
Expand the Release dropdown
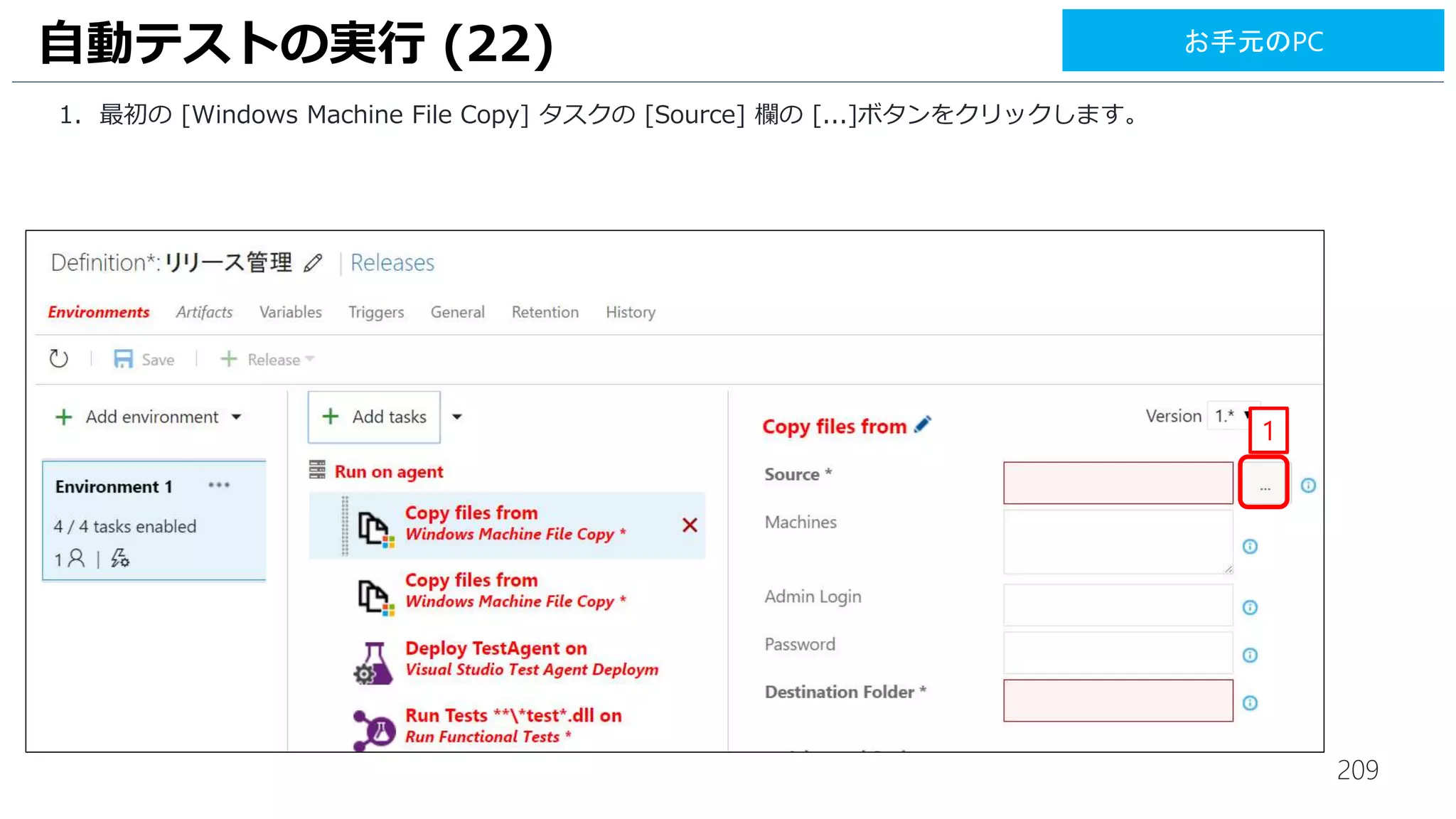pyautogui.click(x=309, y=359)
